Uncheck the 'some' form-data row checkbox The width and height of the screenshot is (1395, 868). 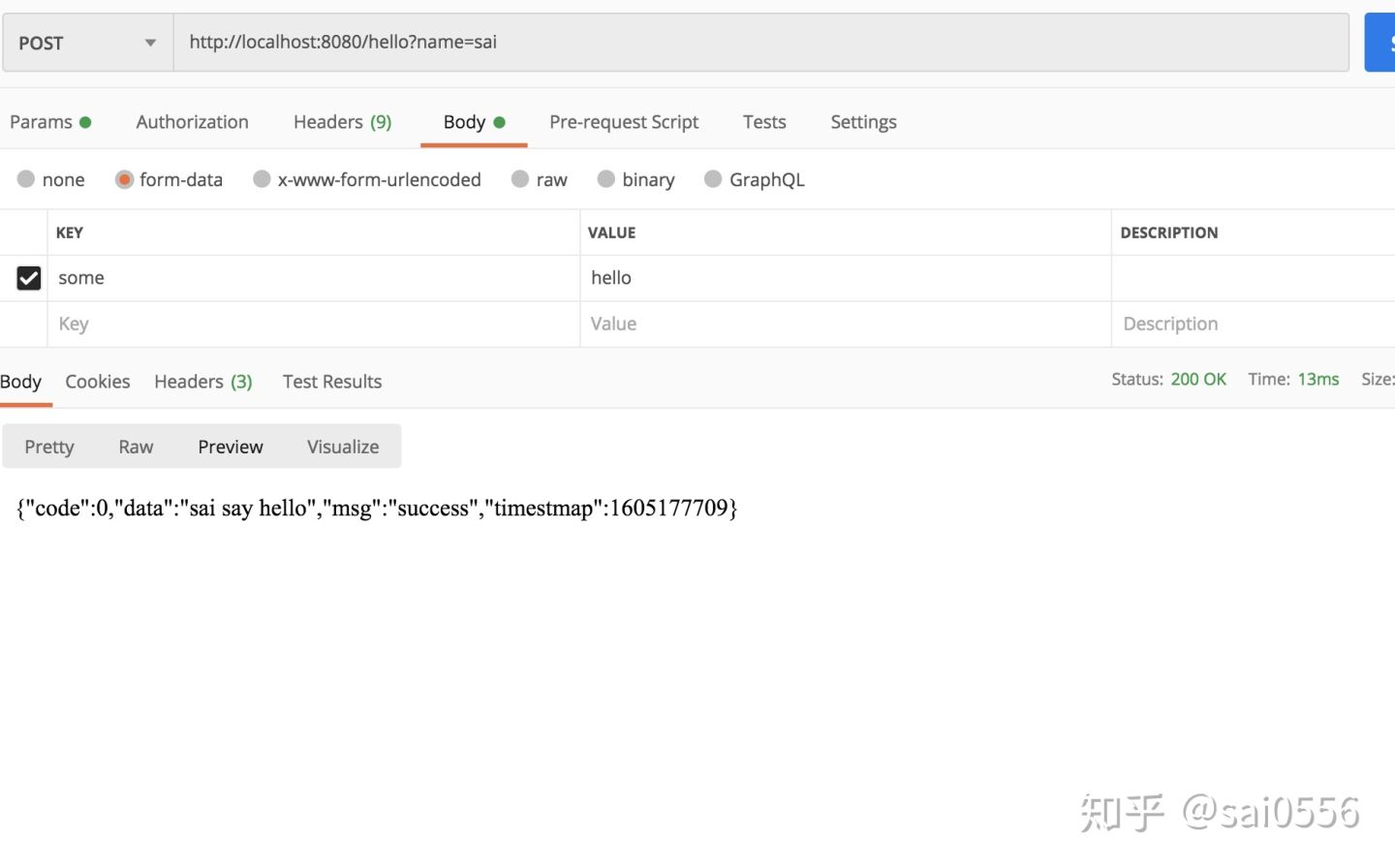click(x=29, y=278)
